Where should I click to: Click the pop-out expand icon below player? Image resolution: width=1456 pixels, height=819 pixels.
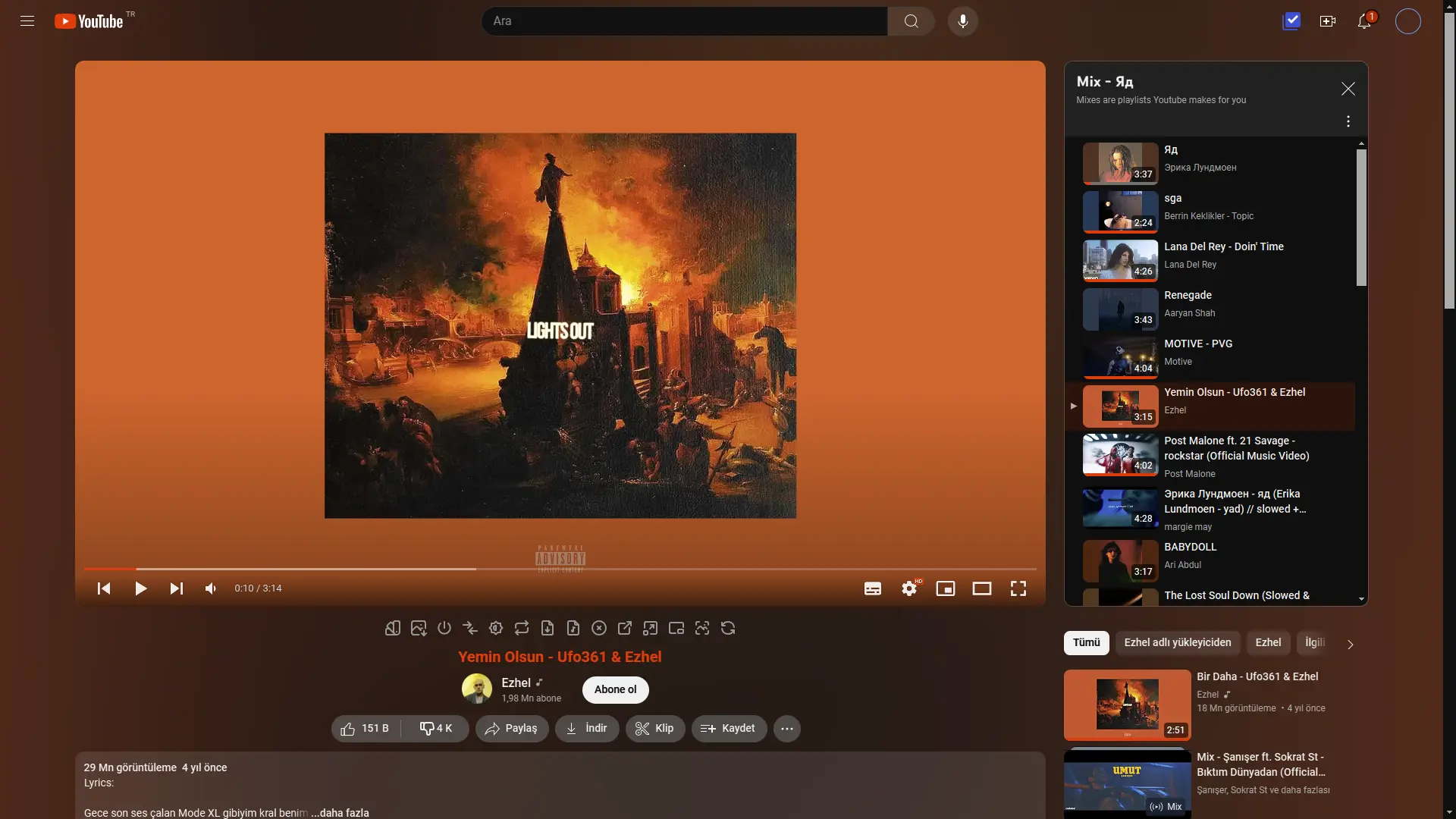pos(651,628)
